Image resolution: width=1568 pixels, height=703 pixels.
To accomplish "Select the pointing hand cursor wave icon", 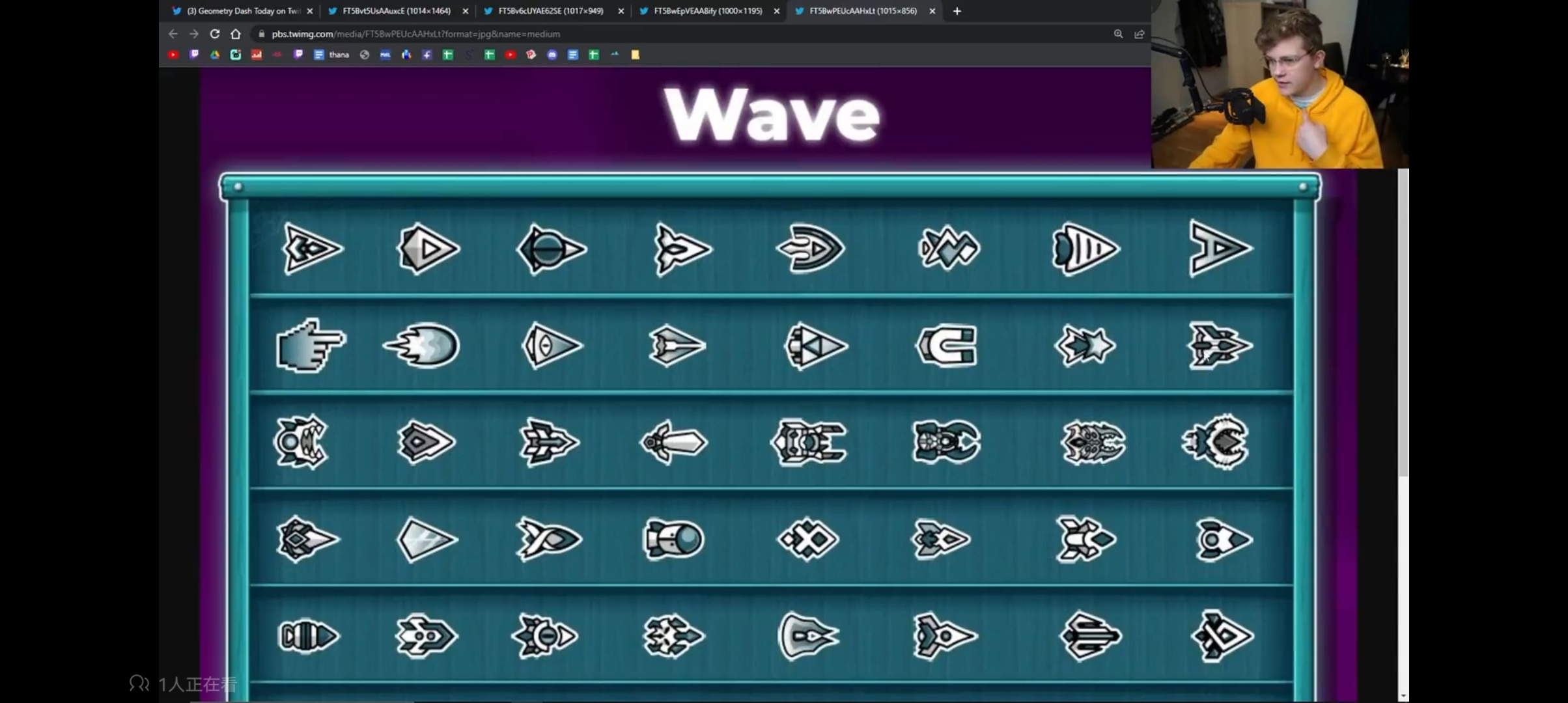I will [311, 345].
